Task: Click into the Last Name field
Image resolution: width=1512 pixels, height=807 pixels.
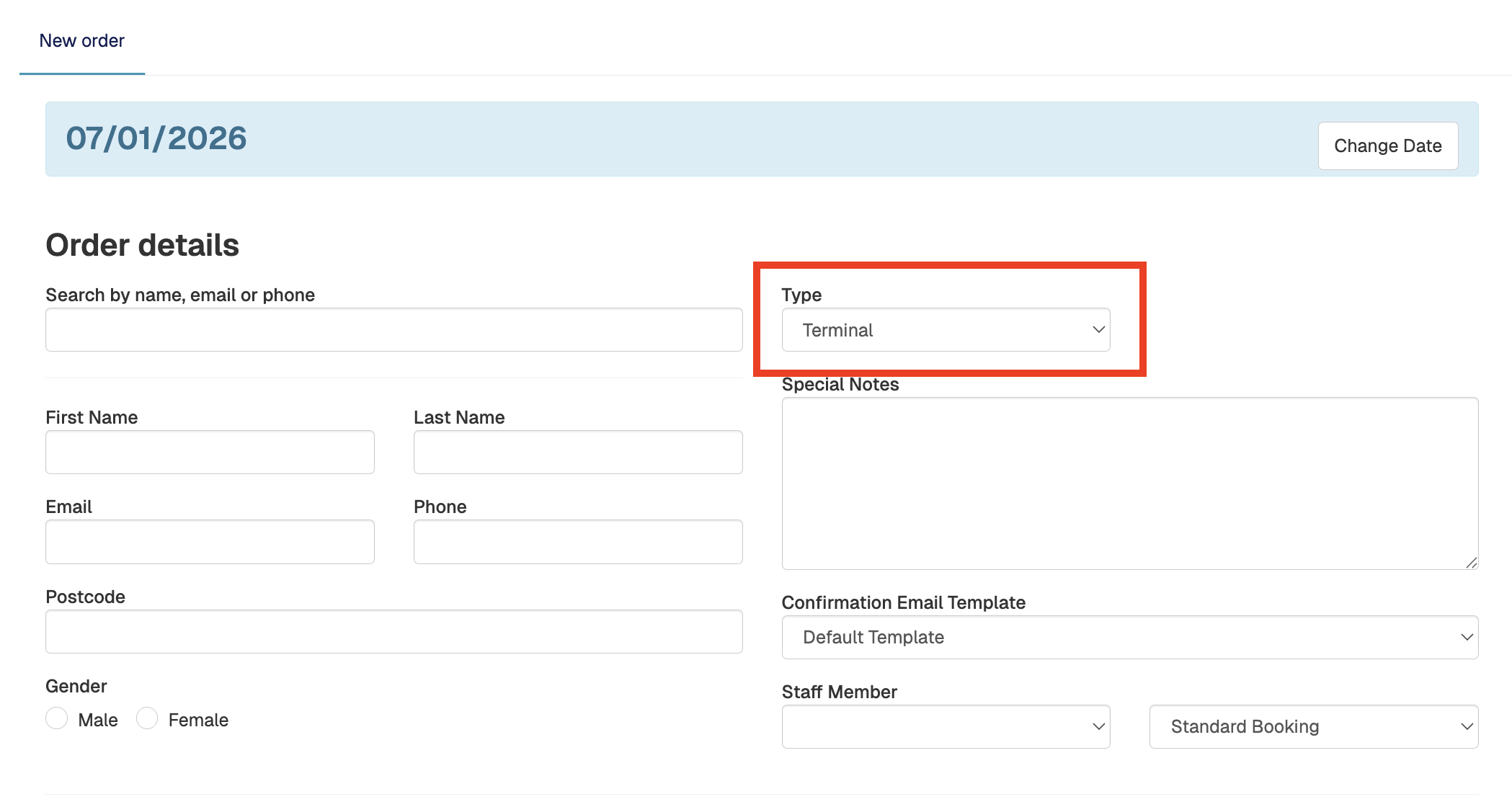Action: 577,452
